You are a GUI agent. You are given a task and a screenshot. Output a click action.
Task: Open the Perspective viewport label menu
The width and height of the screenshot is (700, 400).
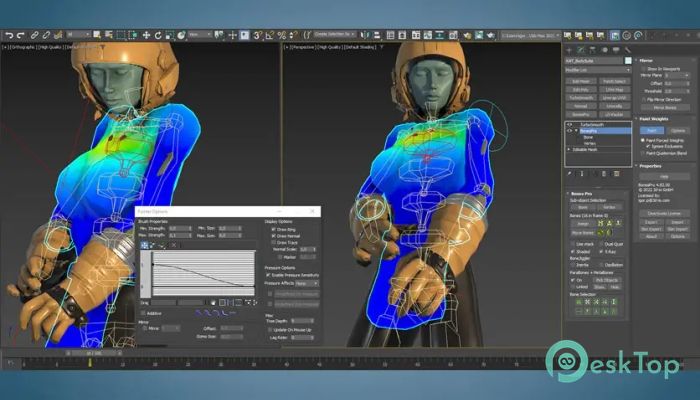[x=304, y=46]
